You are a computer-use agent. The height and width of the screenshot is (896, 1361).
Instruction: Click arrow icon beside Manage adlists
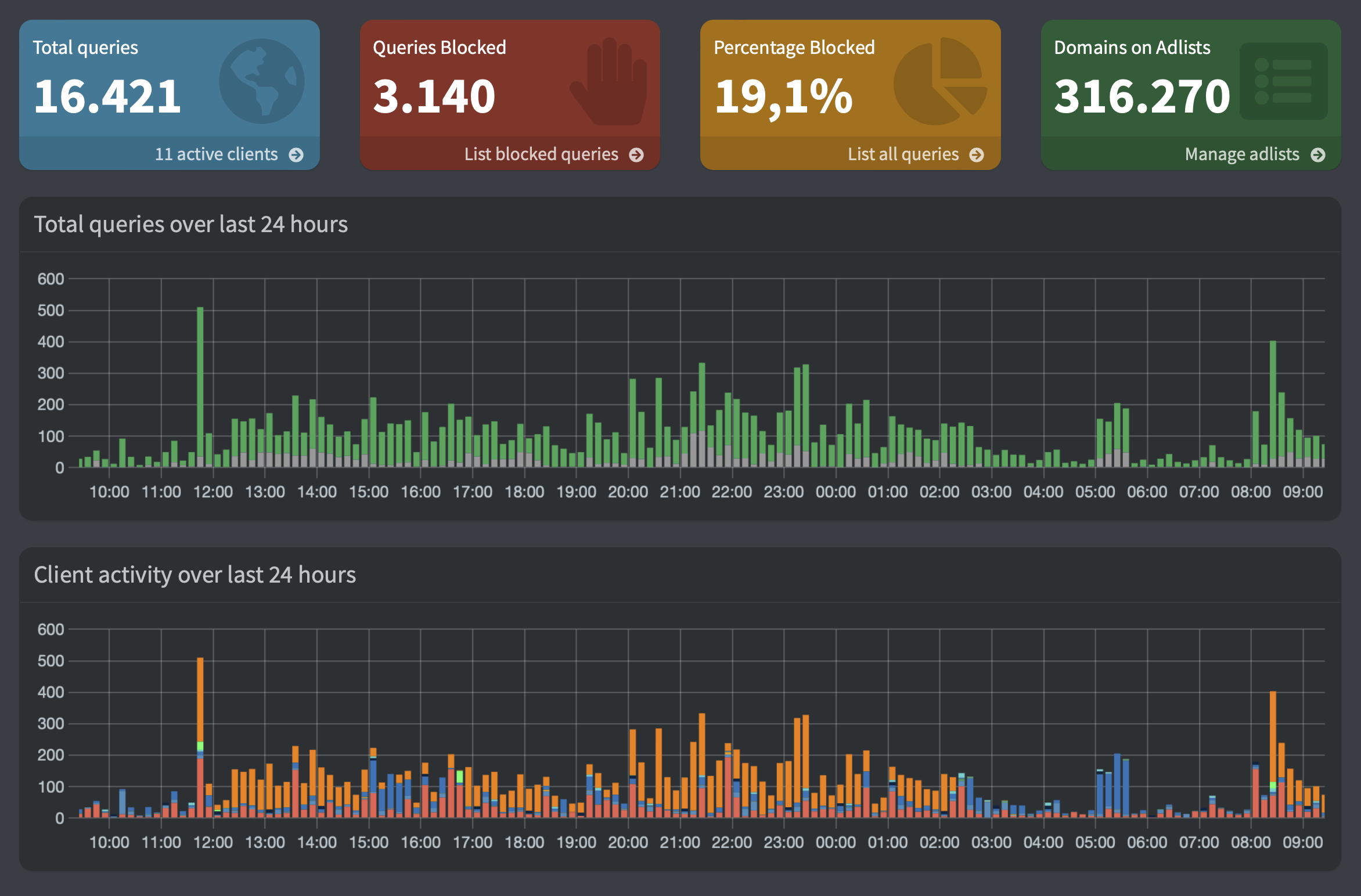click(x=1318, y=155)
